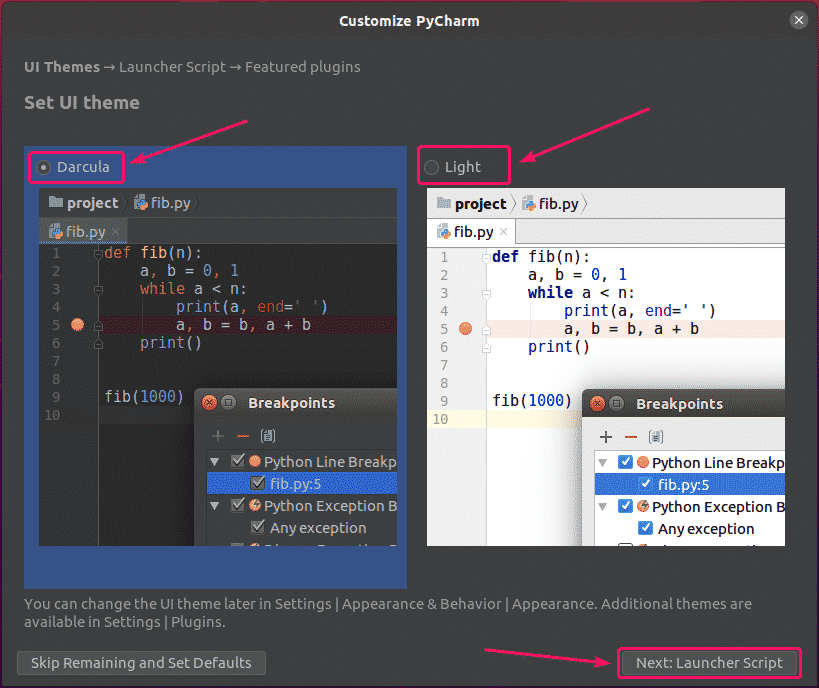Toggle Any exception checkbox in Darcula preview
This screenshot has height=688, width=819.
point(258,527)
